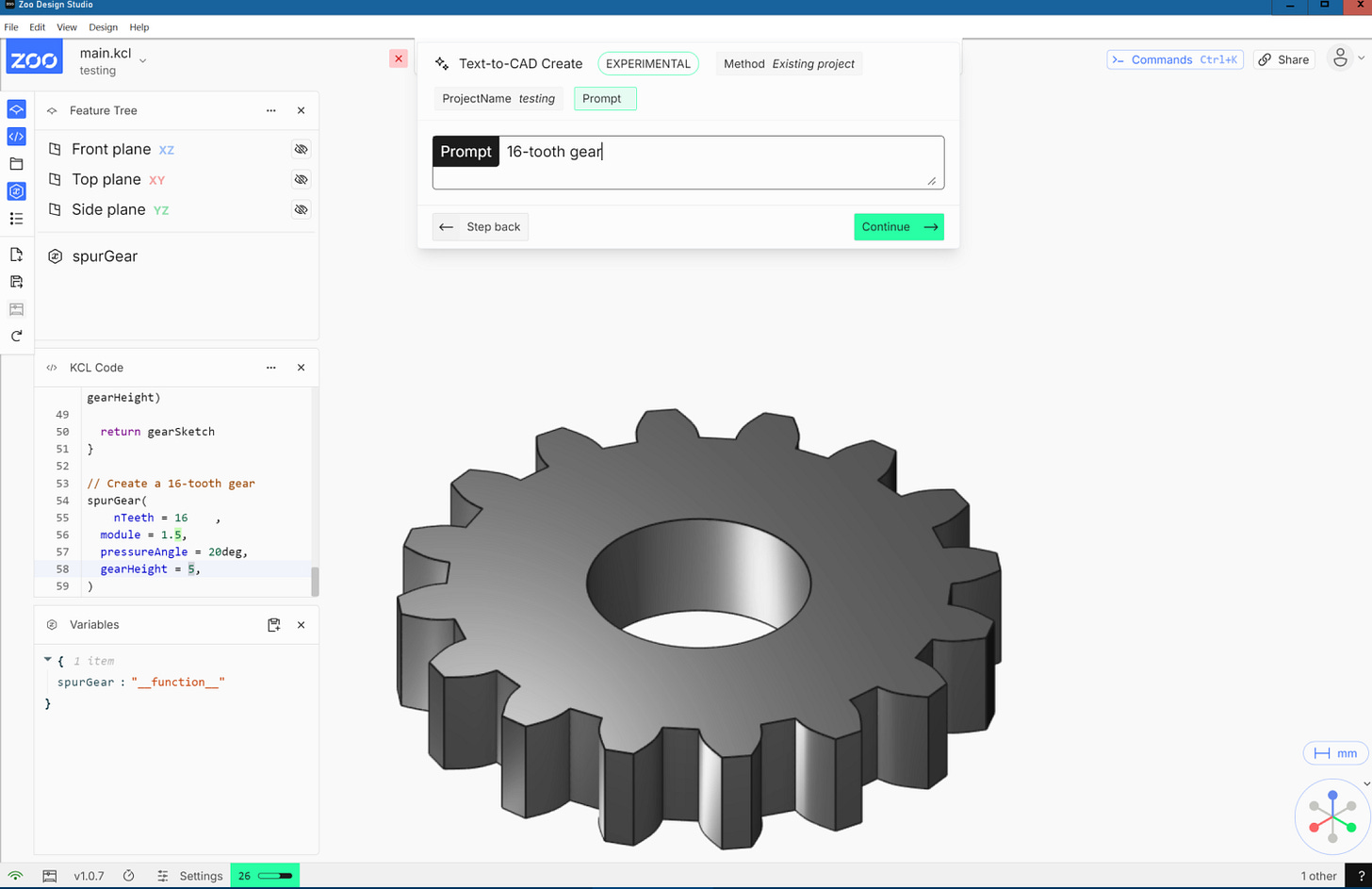Click the green Continue button
Screen dimensions: 1372x889
pos(899,227)
